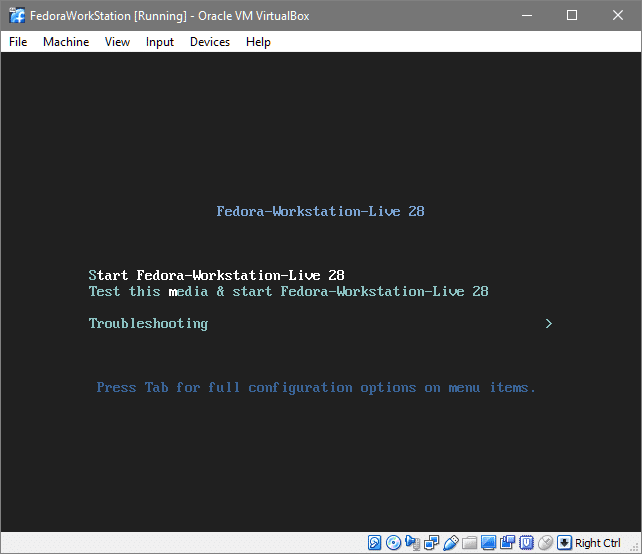
Task: Click the recording status icon
Action: click(x=507, y=543)
